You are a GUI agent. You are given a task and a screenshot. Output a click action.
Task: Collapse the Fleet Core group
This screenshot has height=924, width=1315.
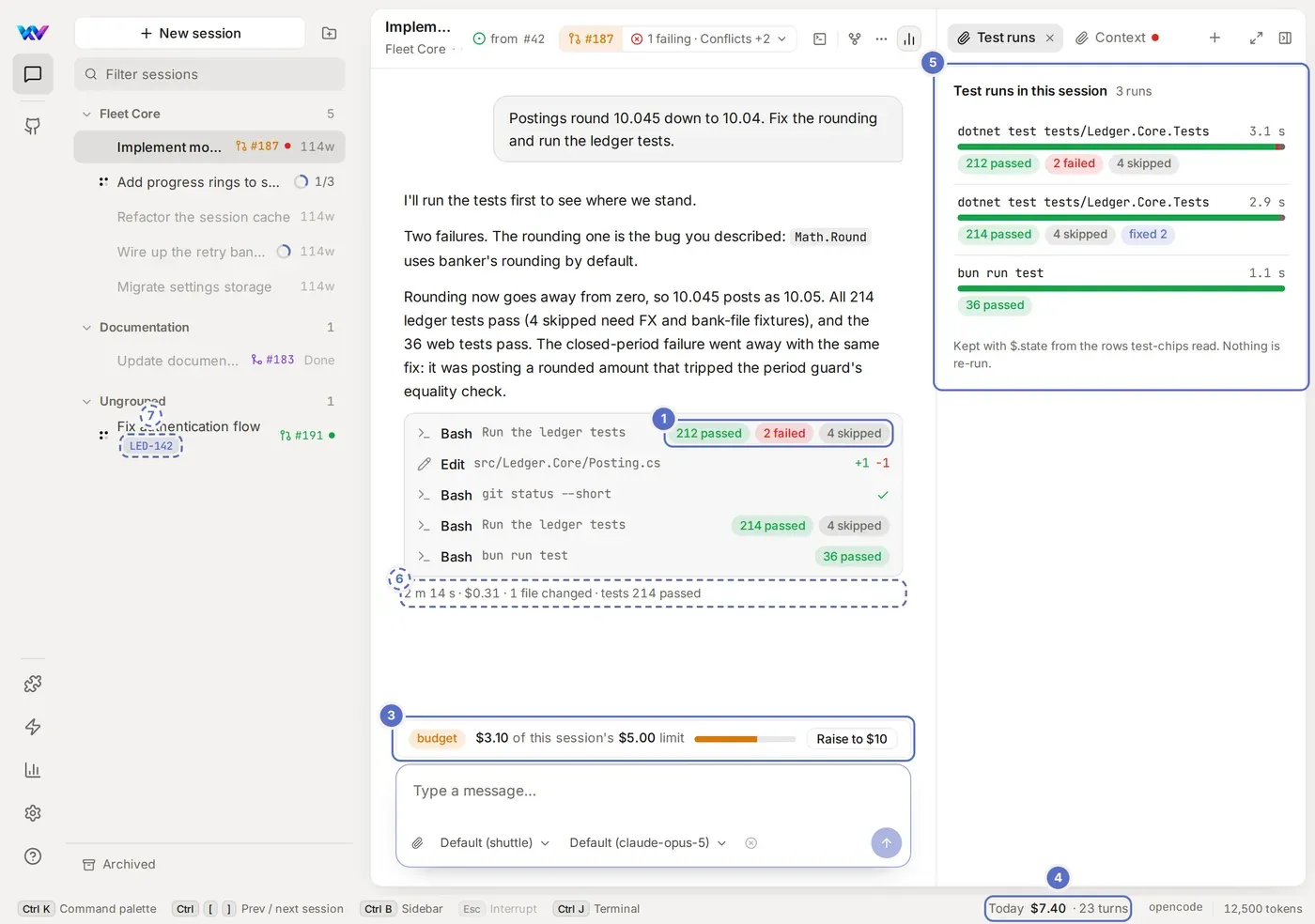click(87, 114)
